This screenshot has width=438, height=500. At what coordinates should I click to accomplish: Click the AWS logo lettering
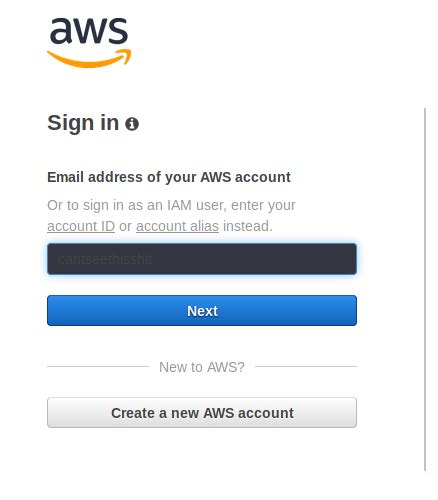tap(89, 30)
